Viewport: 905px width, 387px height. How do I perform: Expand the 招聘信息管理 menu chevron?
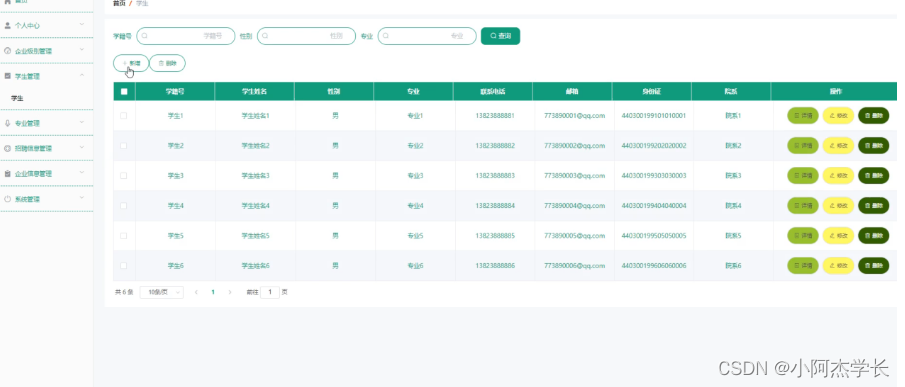[x=82, y=148]
